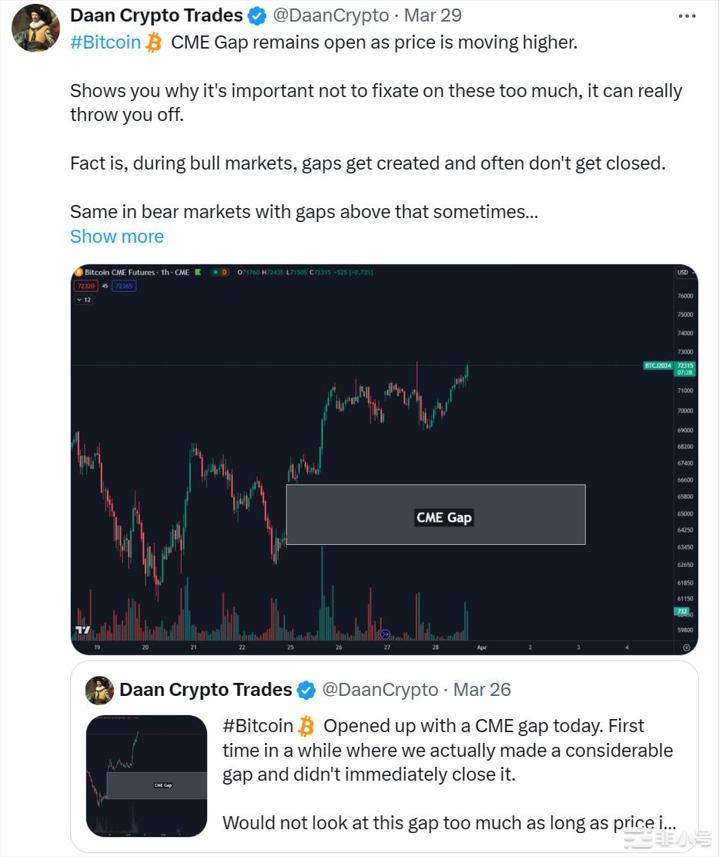
Task: Click the CME Gap label on chart
Action: 444,517
